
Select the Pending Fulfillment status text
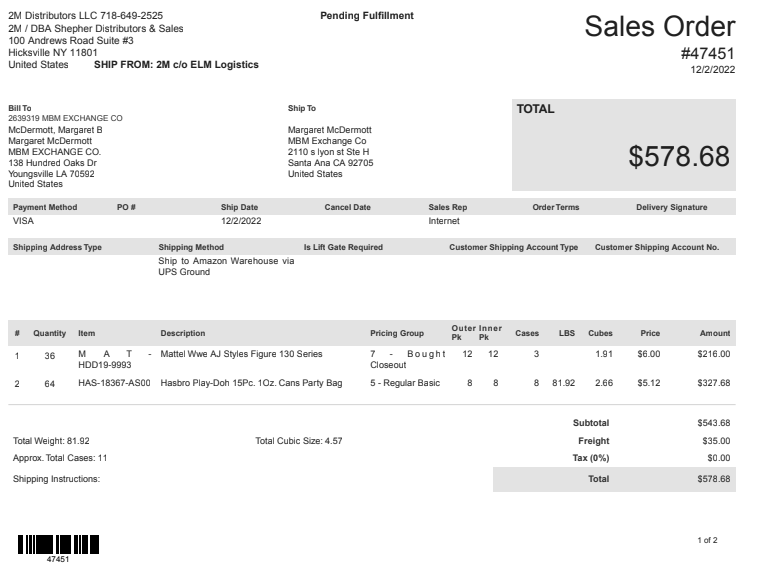367,15
